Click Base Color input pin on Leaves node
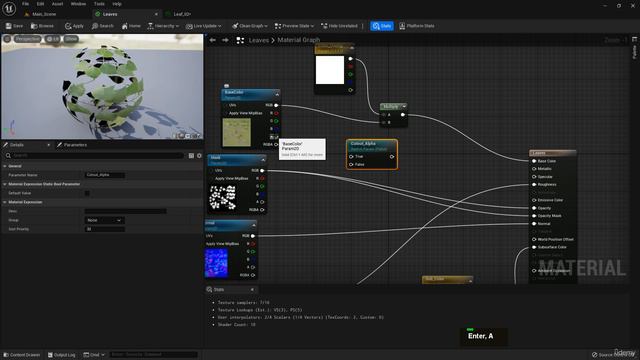 [534, 161]
